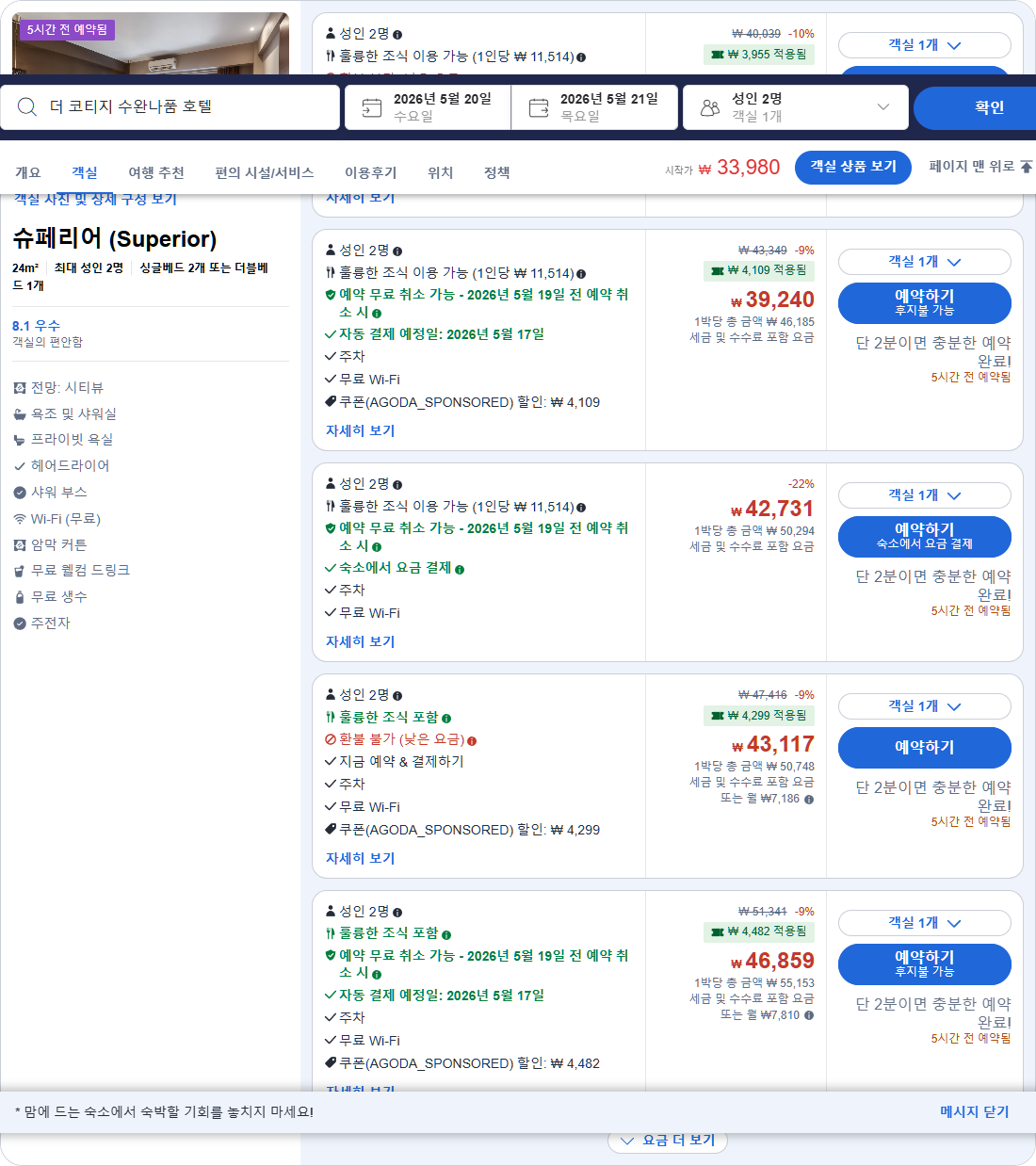The image size is (1036, 1166).
Task: Click the info icon after 훌륭한 조식 이용 가능 in the ₩39,240 offer
Action: [581, 274]
